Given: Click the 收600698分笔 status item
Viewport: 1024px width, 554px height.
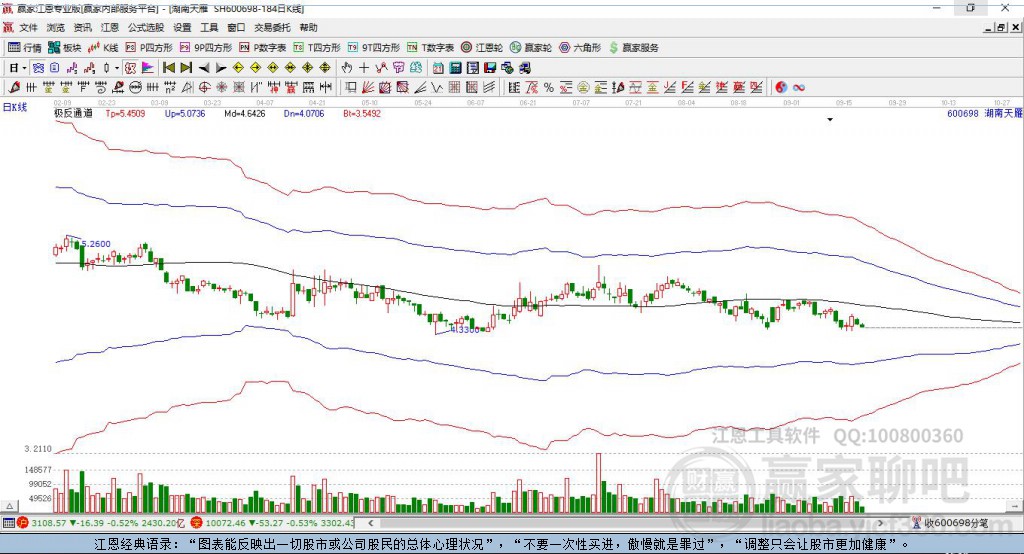Looking at the screenshot, I should [x=950, y=523].
